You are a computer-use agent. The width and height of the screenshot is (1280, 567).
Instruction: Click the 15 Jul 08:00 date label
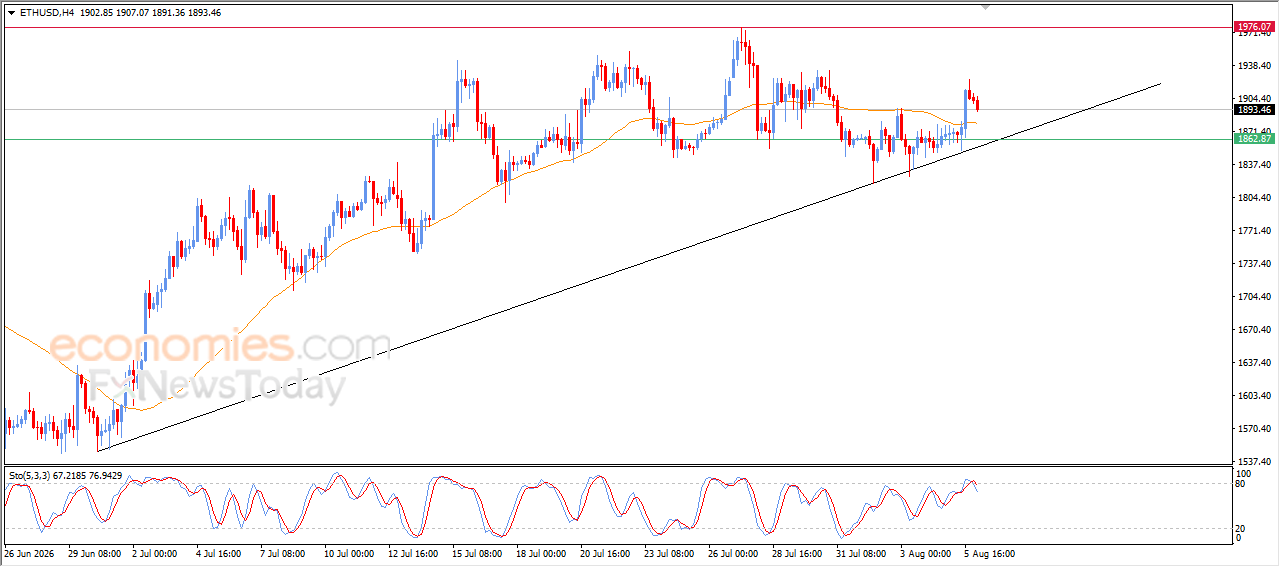(476, 552)
